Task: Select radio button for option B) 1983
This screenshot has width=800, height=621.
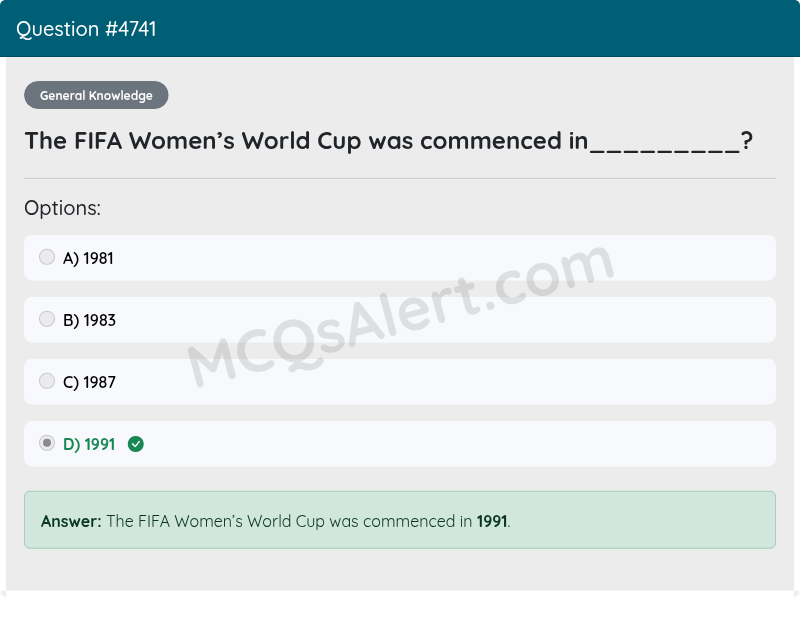Action: click(47, 319)
